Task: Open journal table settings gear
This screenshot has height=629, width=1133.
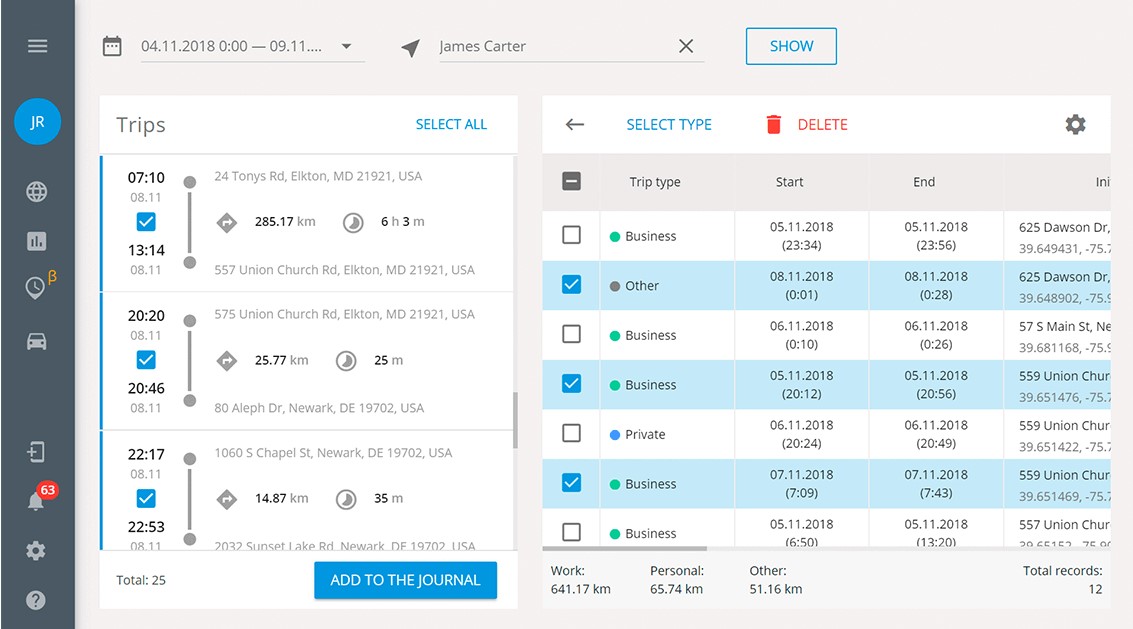Action: pos(1075,125)
